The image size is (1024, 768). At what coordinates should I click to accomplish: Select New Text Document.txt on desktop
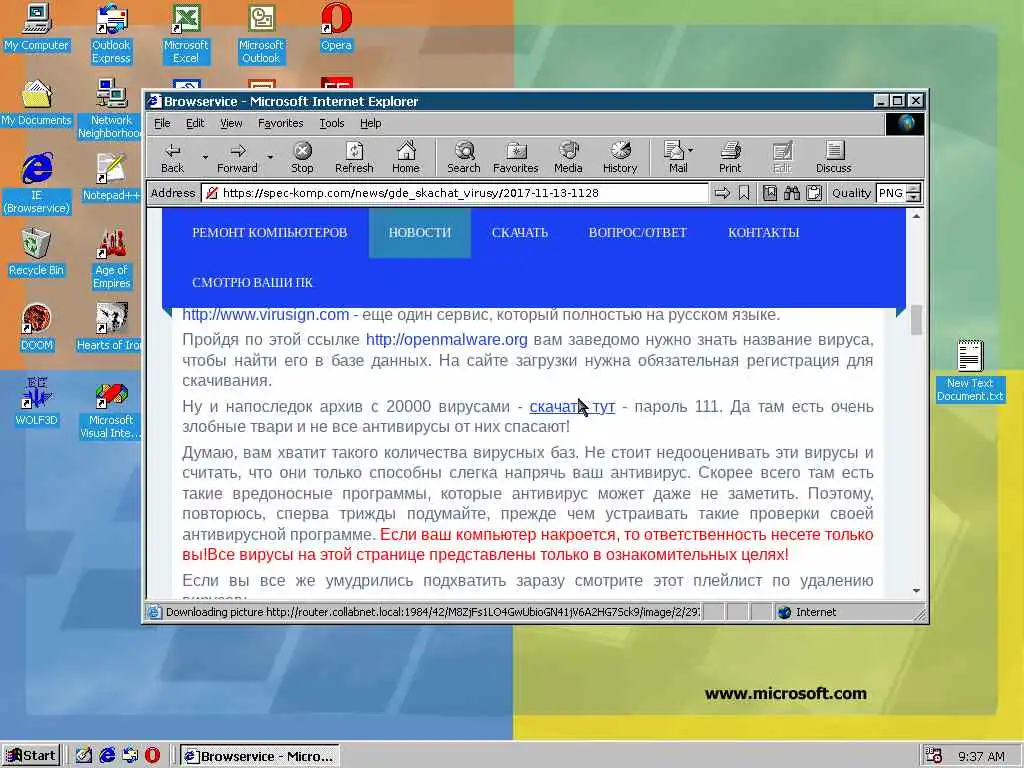point(970,371)
